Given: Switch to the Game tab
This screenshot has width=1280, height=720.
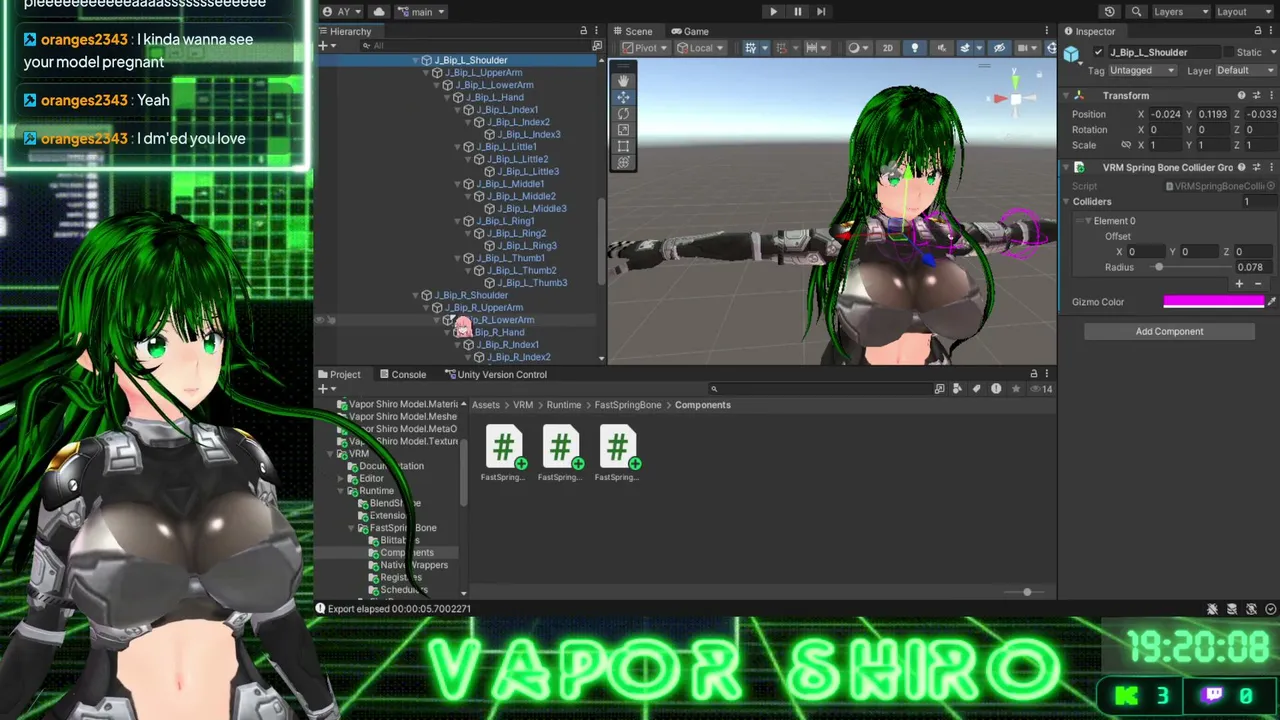Looking at the screenshot, I should pyautogui.click(x=690, y=31).
